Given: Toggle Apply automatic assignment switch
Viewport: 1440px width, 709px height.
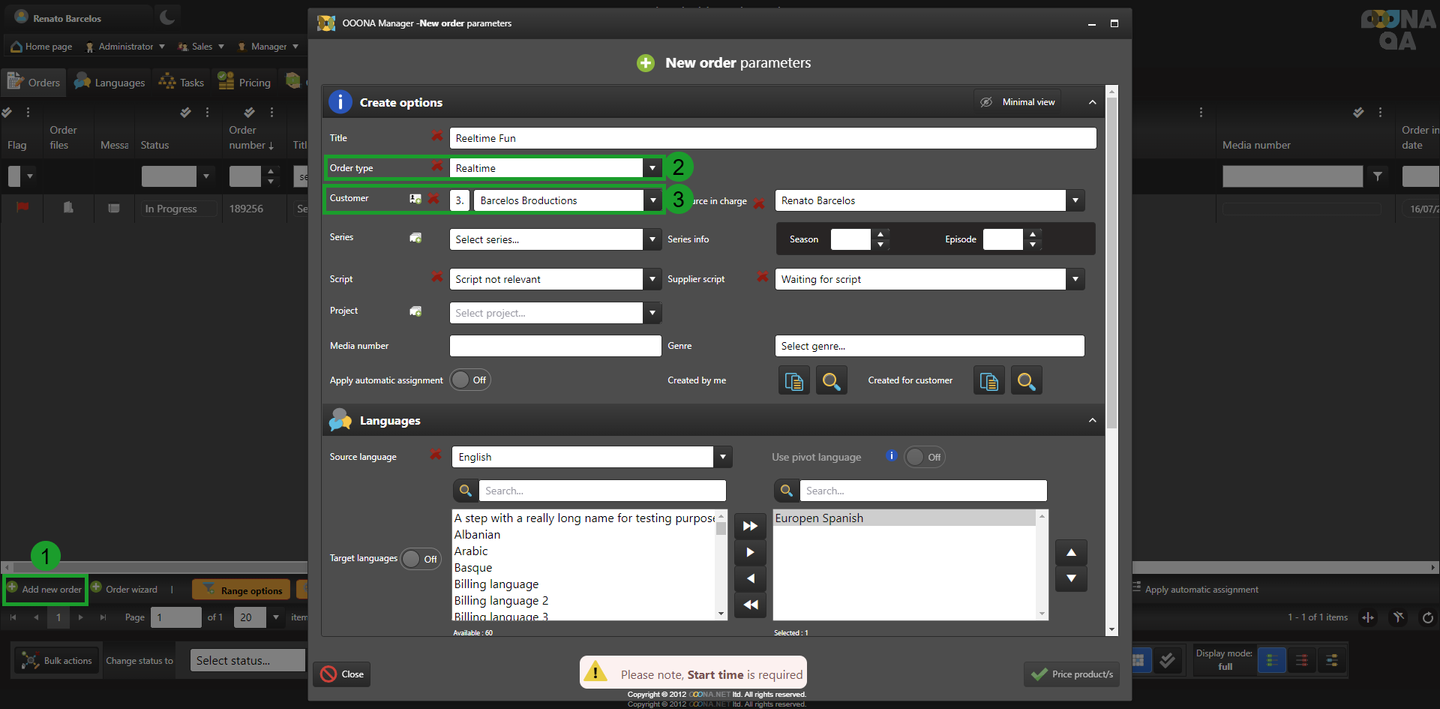Looking at the screenshot, I should (x=470, y=380).
